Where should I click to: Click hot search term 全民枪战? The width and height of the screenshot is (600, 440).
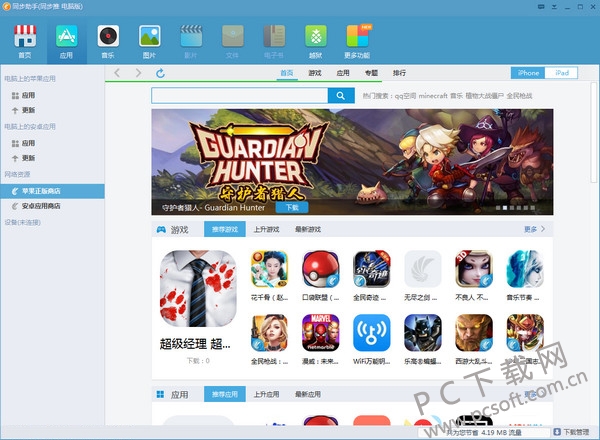tap(519, 96)
